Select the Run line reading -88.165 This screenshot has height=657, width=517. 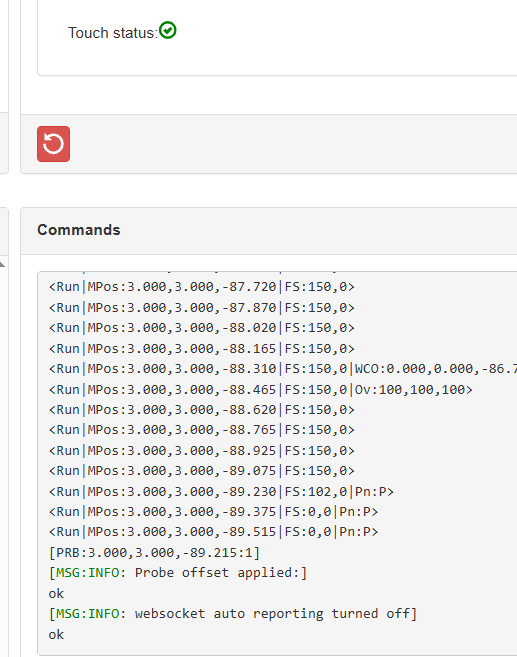tap(202, 349)
